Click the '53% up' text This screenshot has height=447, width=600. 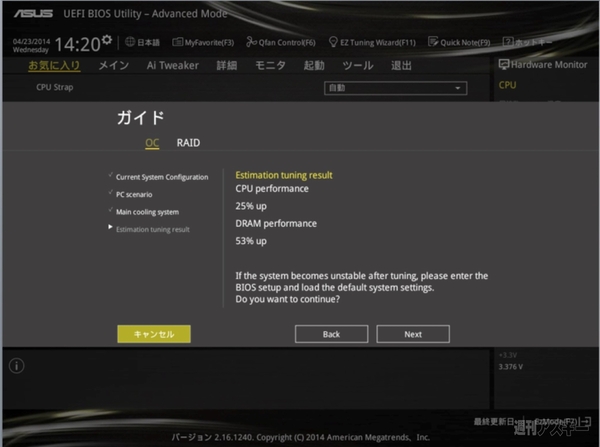coord(251,241)
